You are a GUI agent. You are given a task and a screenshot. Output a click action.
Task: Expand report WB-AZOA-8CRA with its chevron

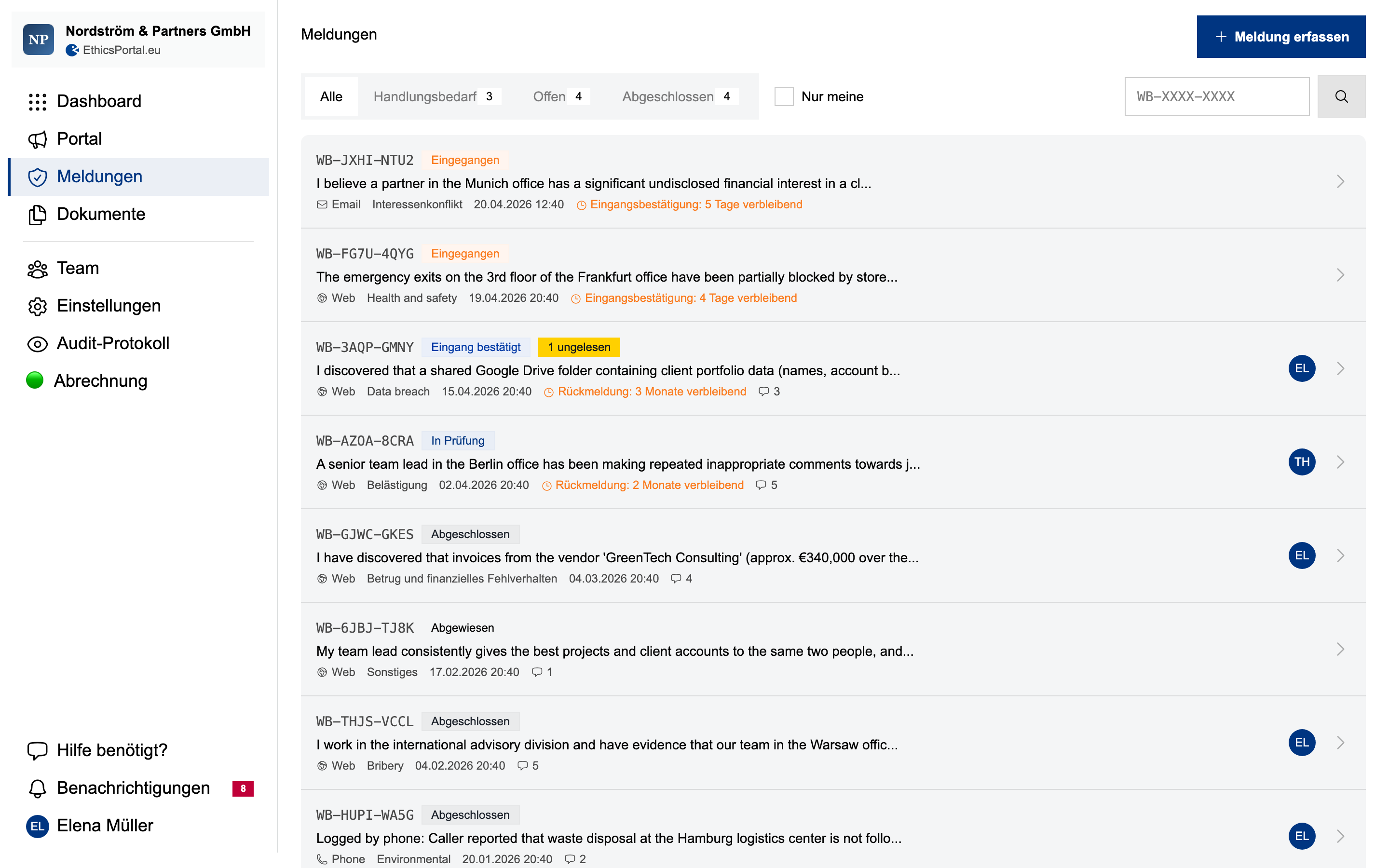pos(1341,462)
